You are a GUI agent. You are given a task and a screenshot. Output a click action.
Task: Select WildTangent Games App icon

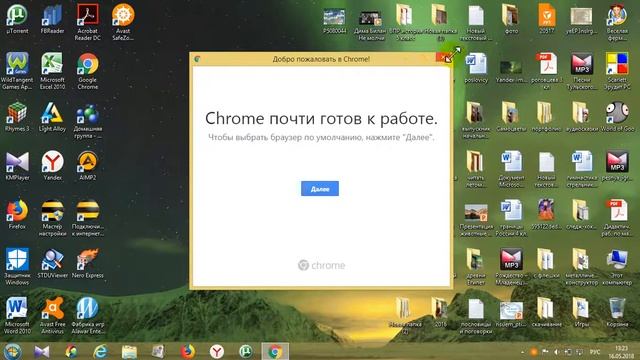pyautogui.click(x=17, y=71)
